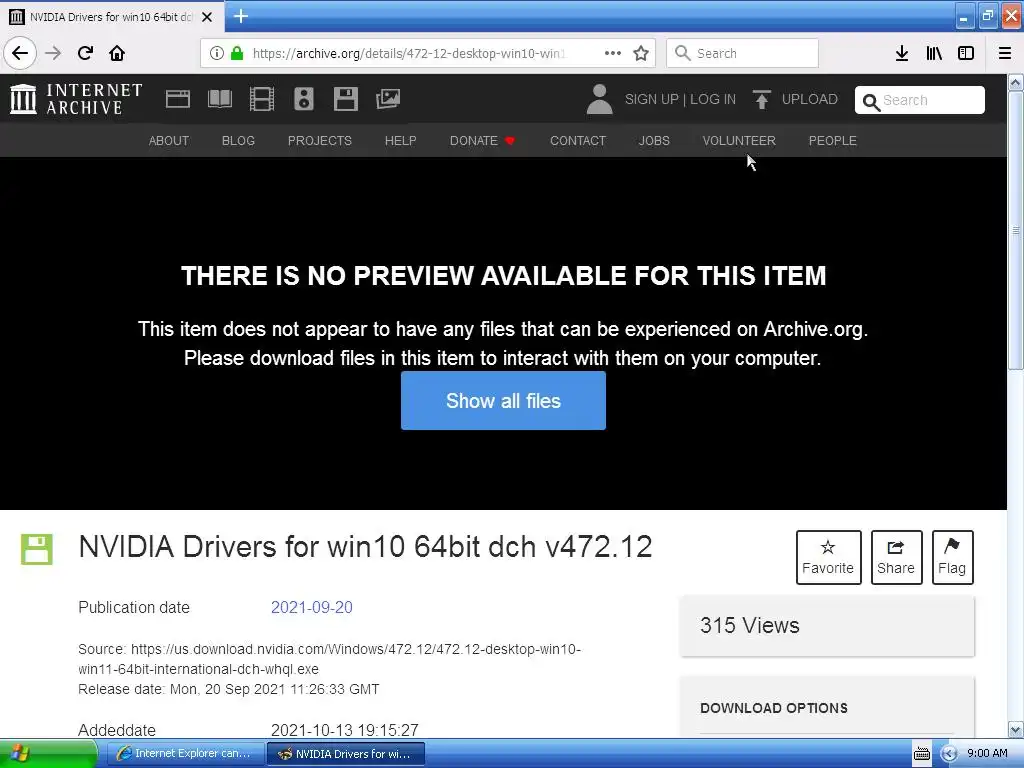
Task: Click scrollbar down arrow
Action: (1015, 729)
